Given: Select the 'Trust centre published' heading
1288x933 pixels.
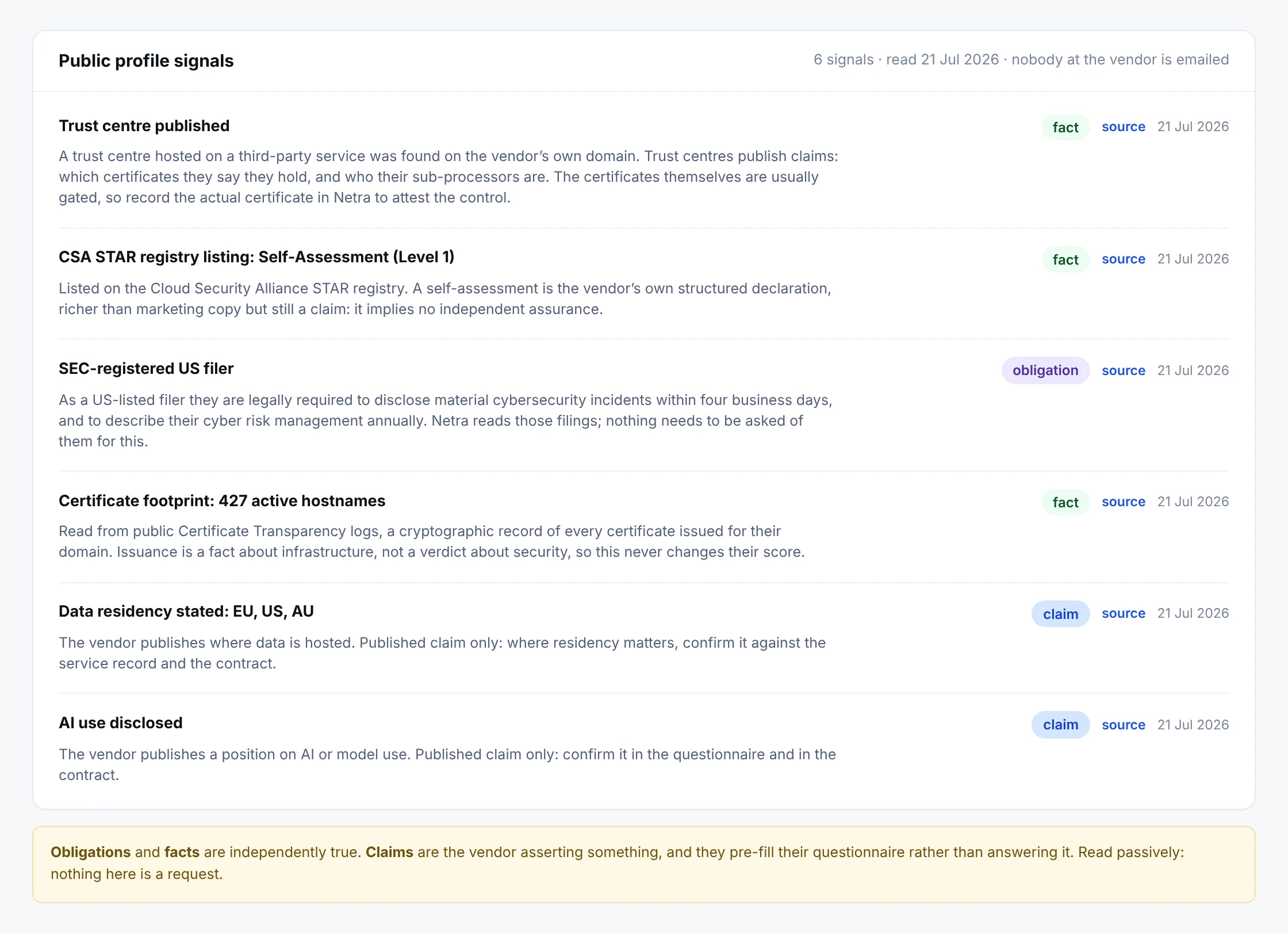Looking at the screenshot, I should 144,126.
